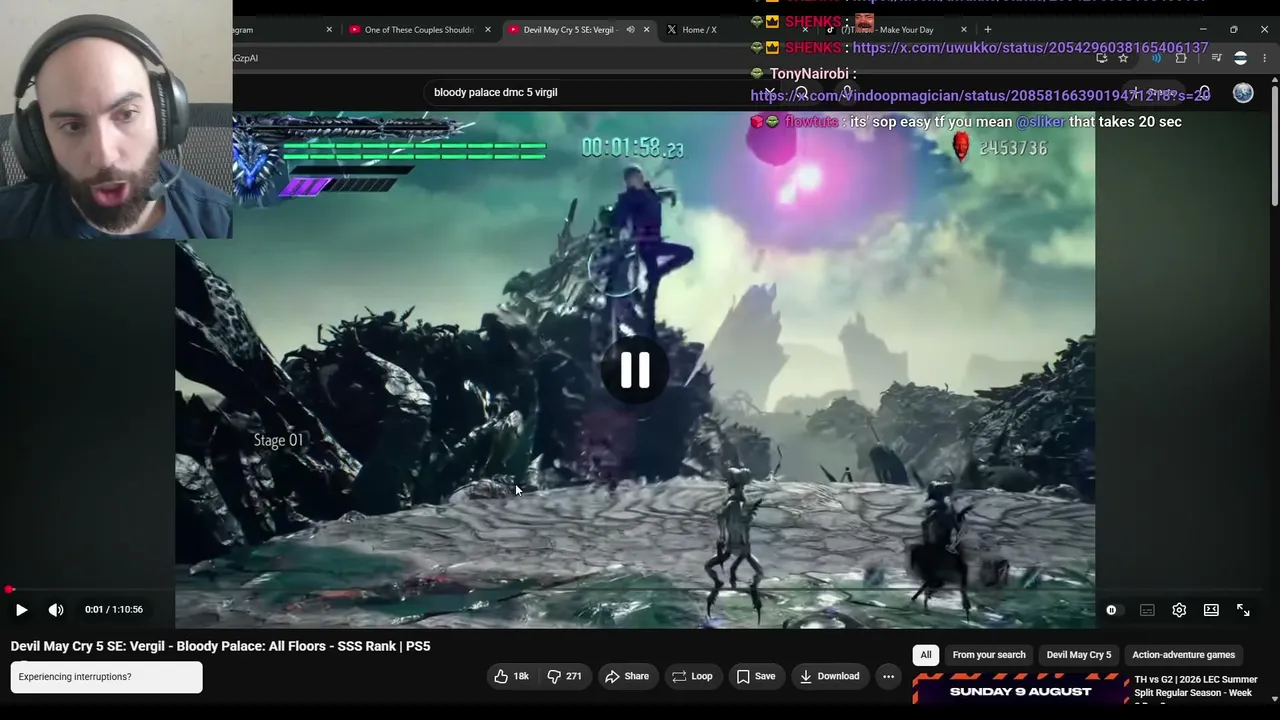Open the uwukko status link in chat
This screenshot has height=720, width=1280.
tap(1030, 48)
